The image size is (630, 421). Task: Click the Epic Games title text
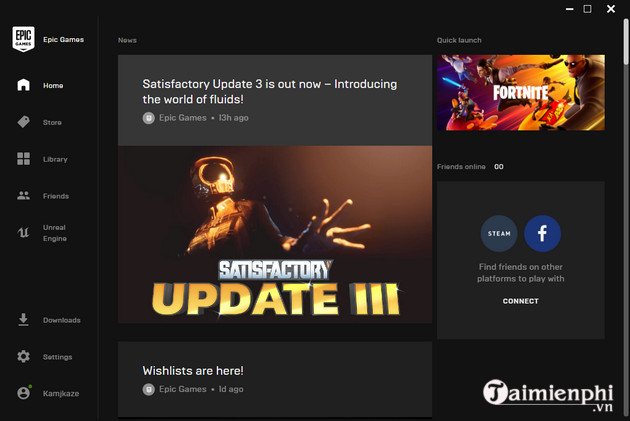(x=63, y=39)
